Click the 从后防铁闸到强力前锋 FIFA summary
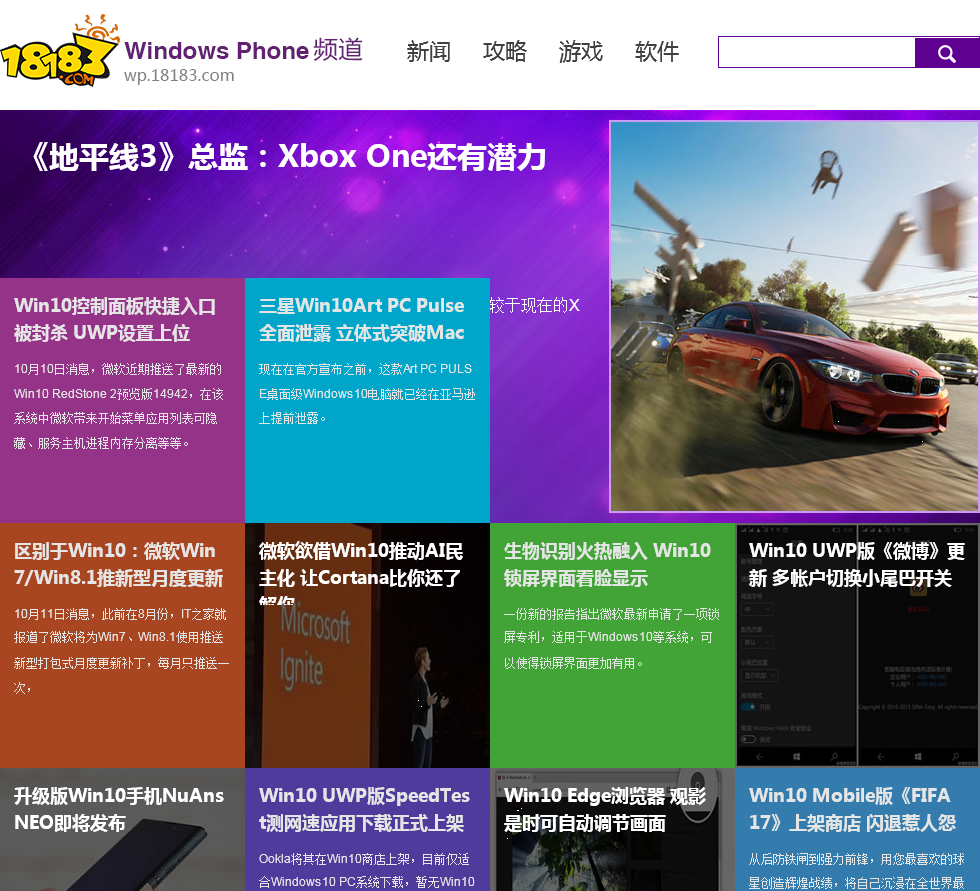Image resolution: width=980 pixels, height=891 pixels. click(x=857, y=870)
